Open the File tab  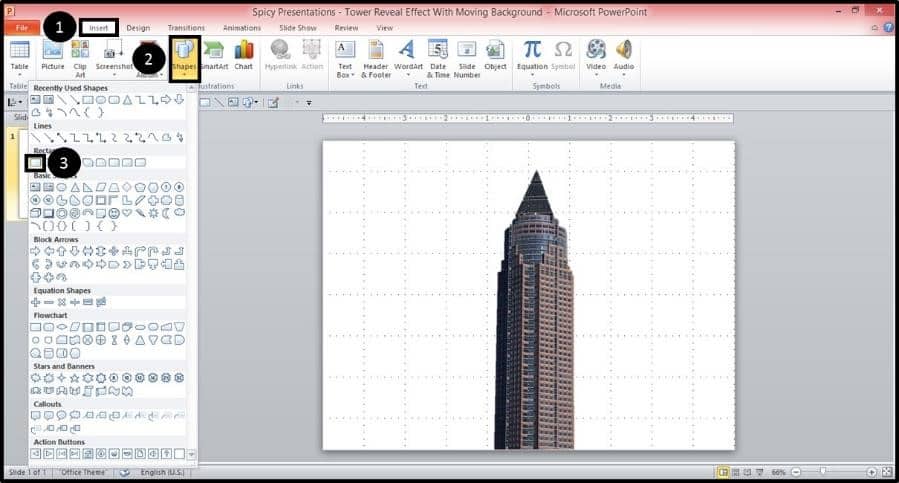click(22, 28)
